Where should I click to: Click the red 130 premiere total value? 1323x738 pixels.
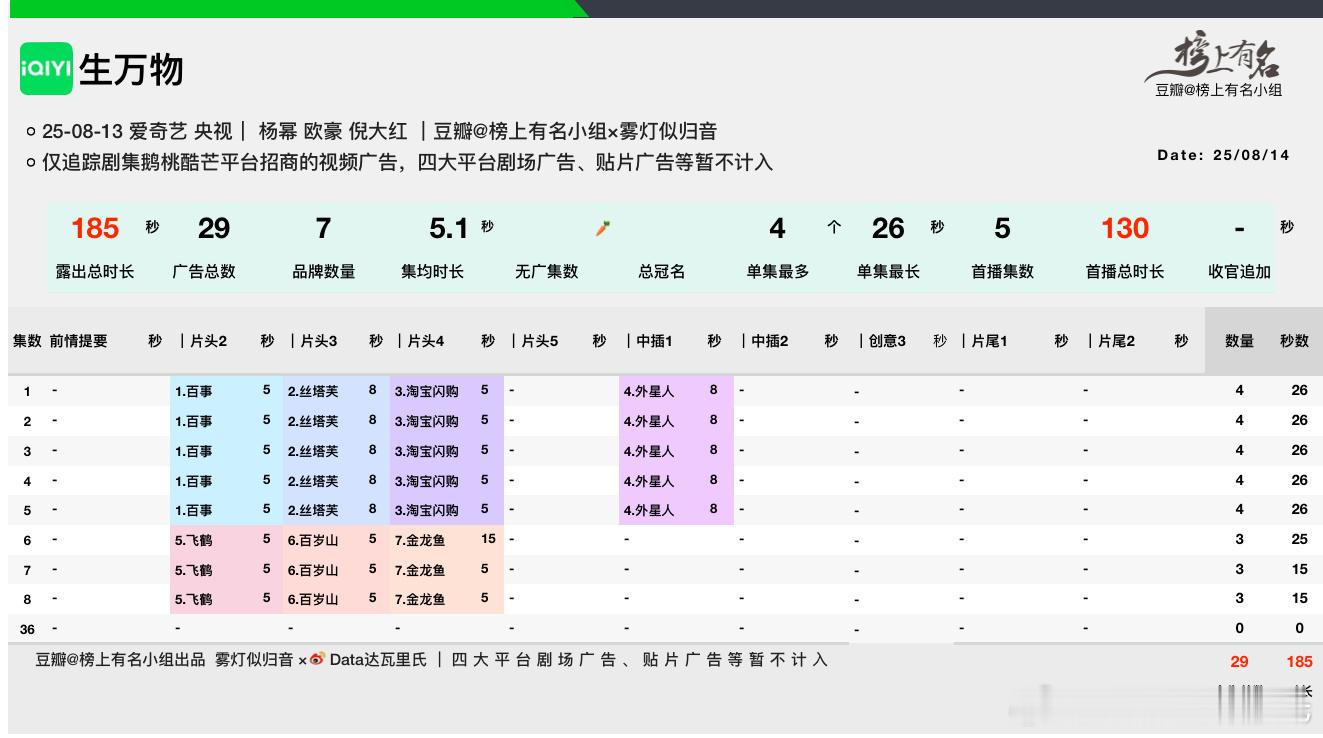(x=1125, y=229)
